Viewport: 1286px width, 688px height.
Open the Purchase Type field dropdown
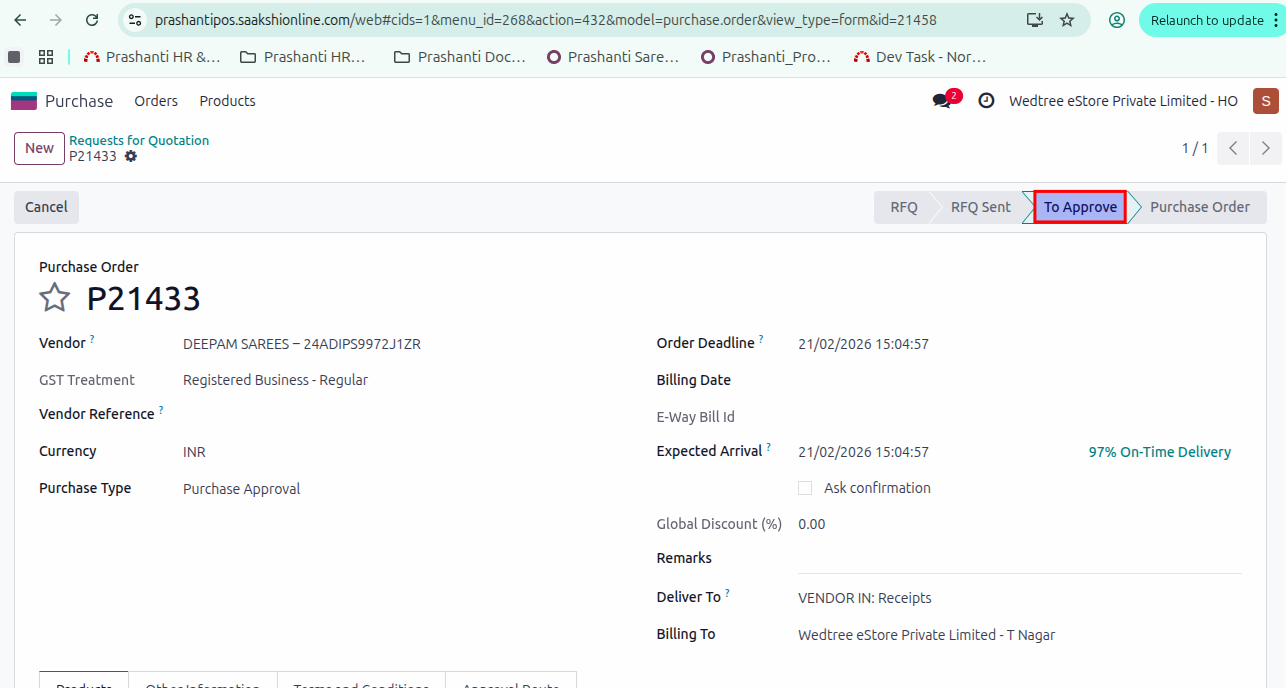coord(242,489)
